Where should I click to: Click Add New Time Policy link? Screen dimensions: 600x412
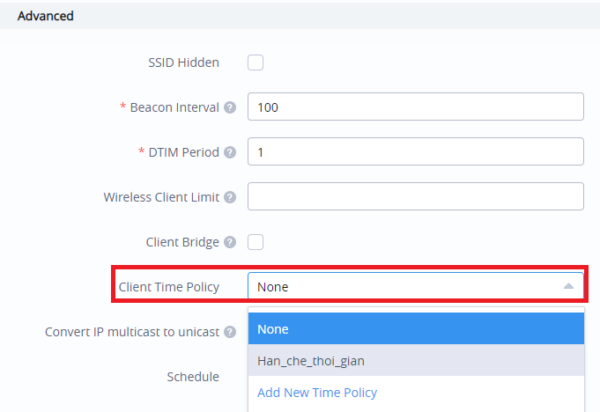317,392
